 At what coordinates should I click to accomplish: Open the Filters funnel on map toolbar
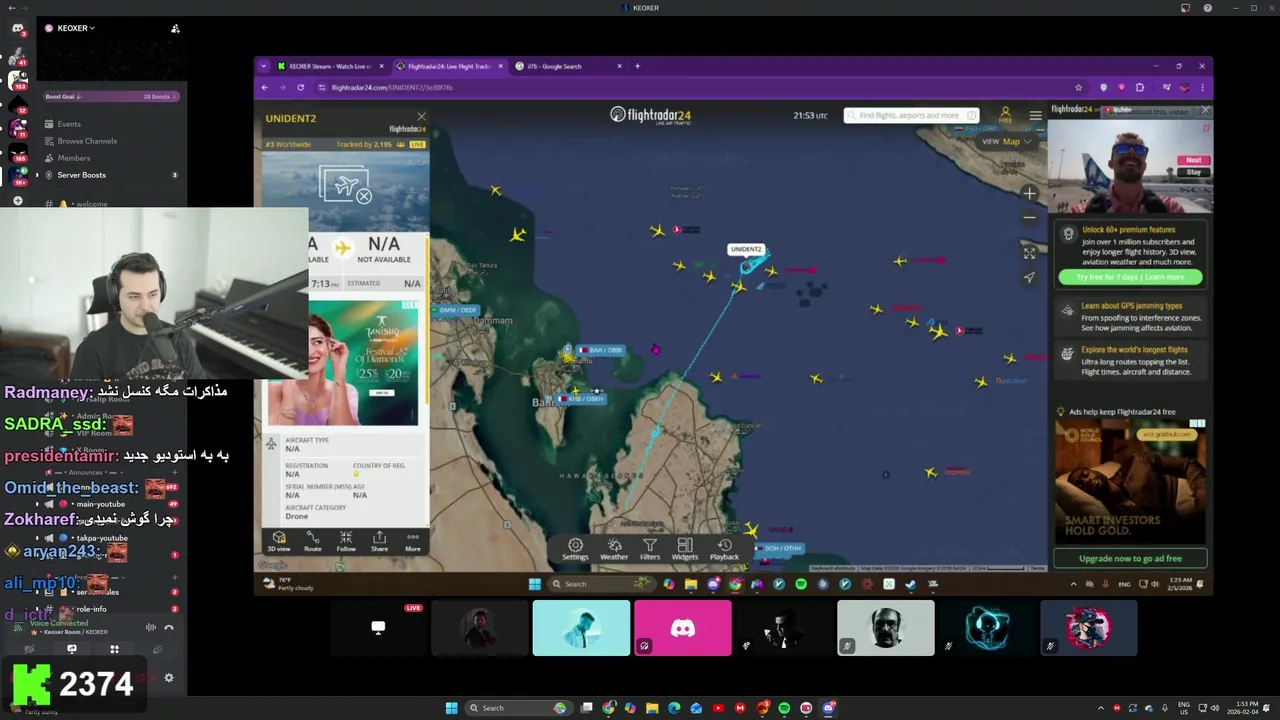650,550
